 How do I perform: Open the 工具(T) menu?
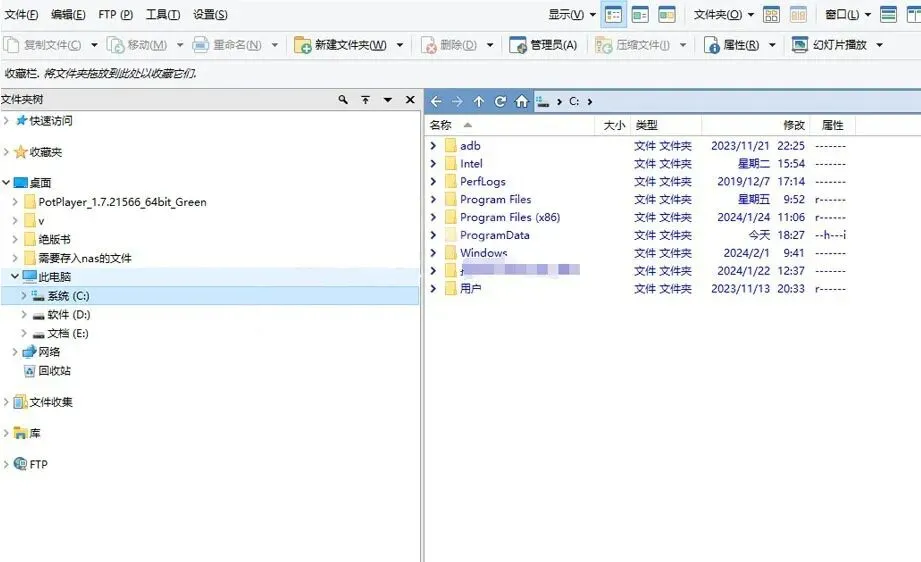click(x=163, y=14)
